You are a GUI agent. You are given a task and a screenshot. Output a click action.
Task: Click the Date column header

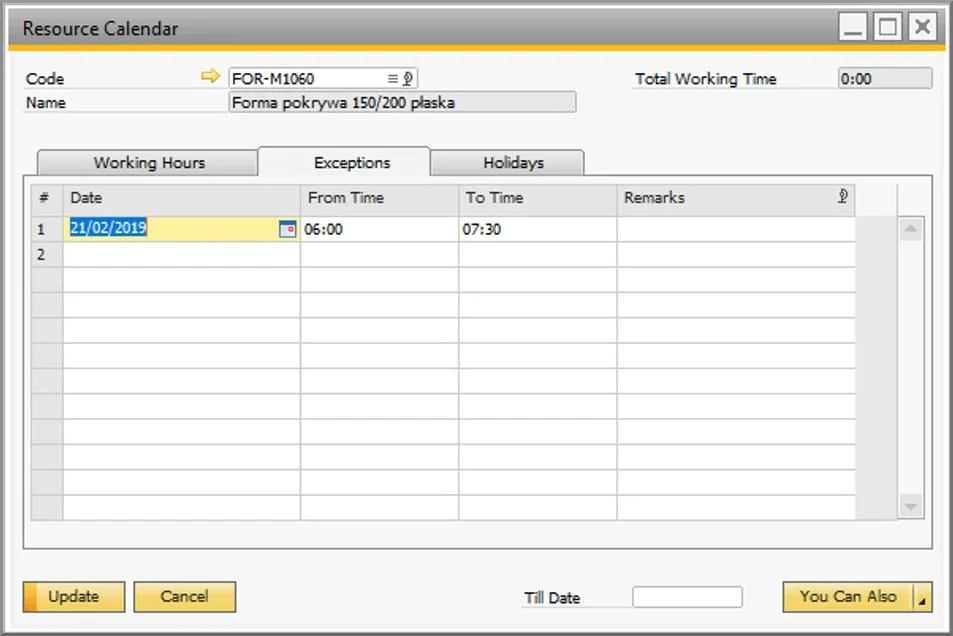(182, 198)
